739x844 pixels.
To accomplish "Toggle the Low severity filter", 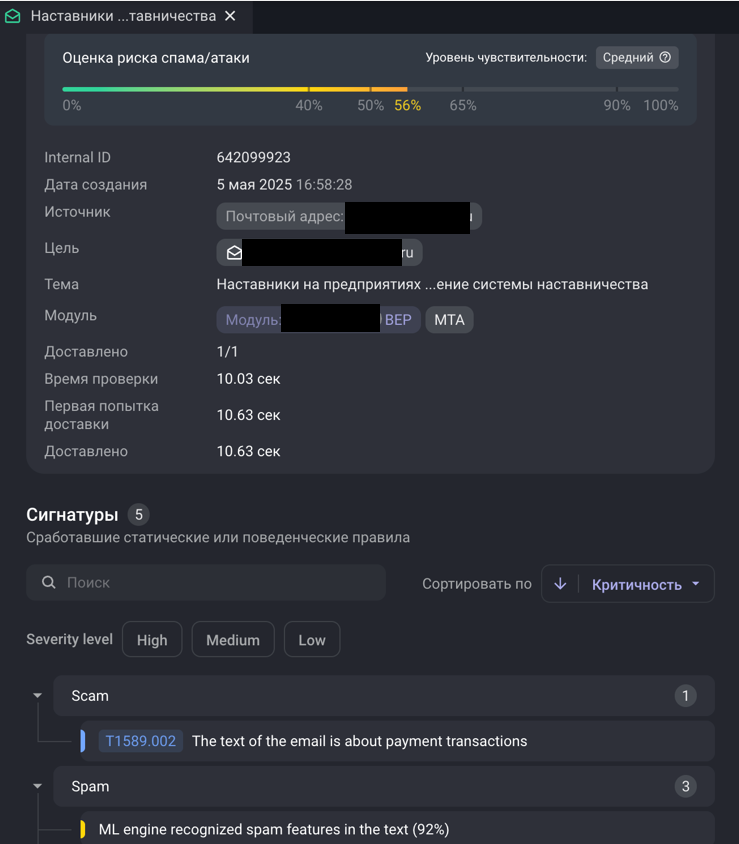I will (312, 640).
